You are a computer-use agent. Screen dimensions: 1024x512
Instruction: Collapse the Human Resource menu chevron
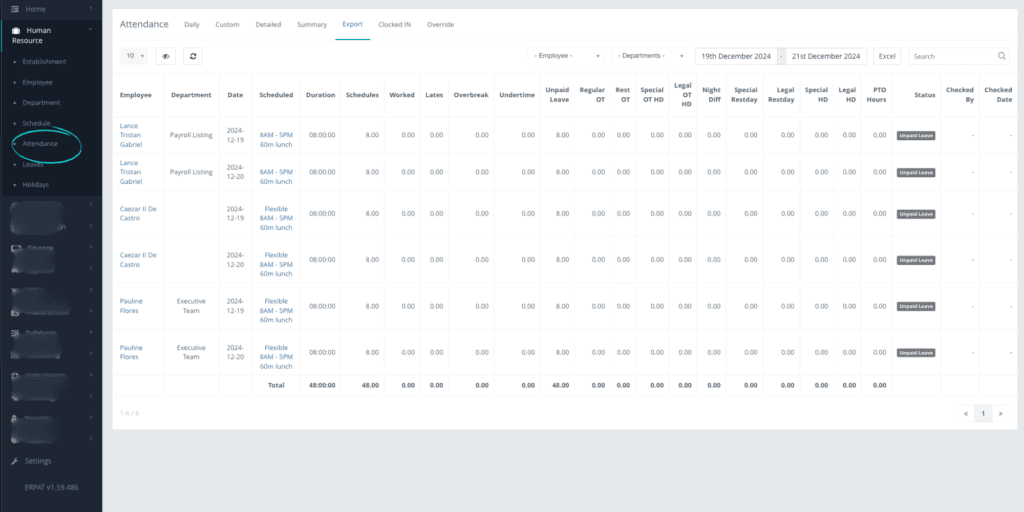pyautogui.click(x=91, y=29)
